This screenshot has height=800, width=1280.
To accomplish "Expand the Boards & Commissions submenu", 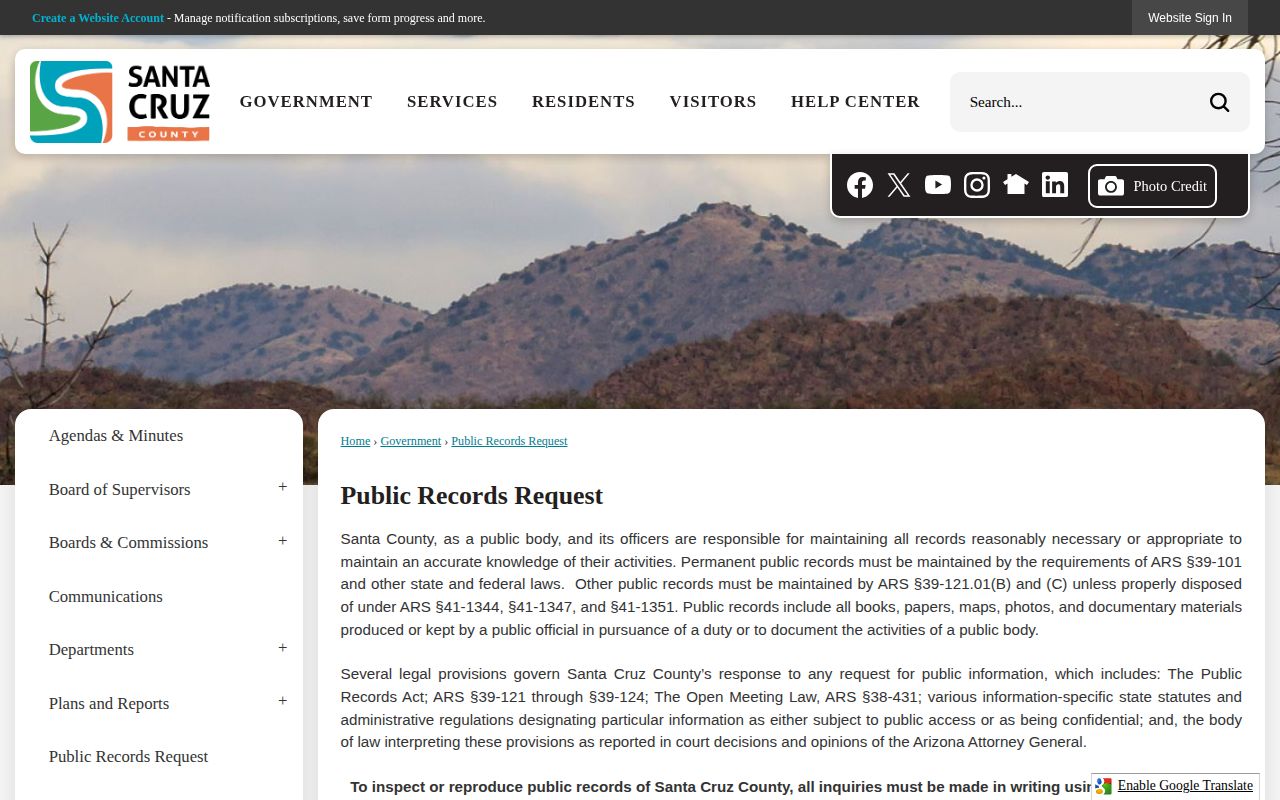I will [x=282, y=541].
